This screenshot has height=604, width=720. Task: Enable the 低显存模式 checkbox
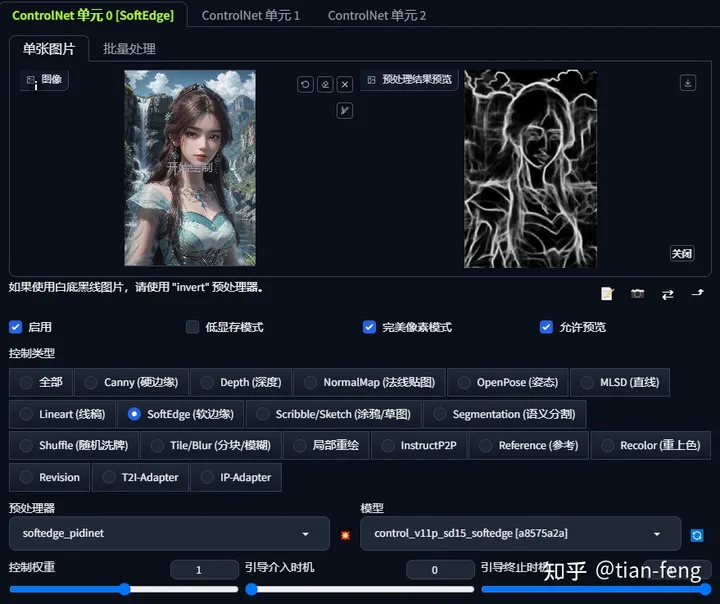[192, 327]
